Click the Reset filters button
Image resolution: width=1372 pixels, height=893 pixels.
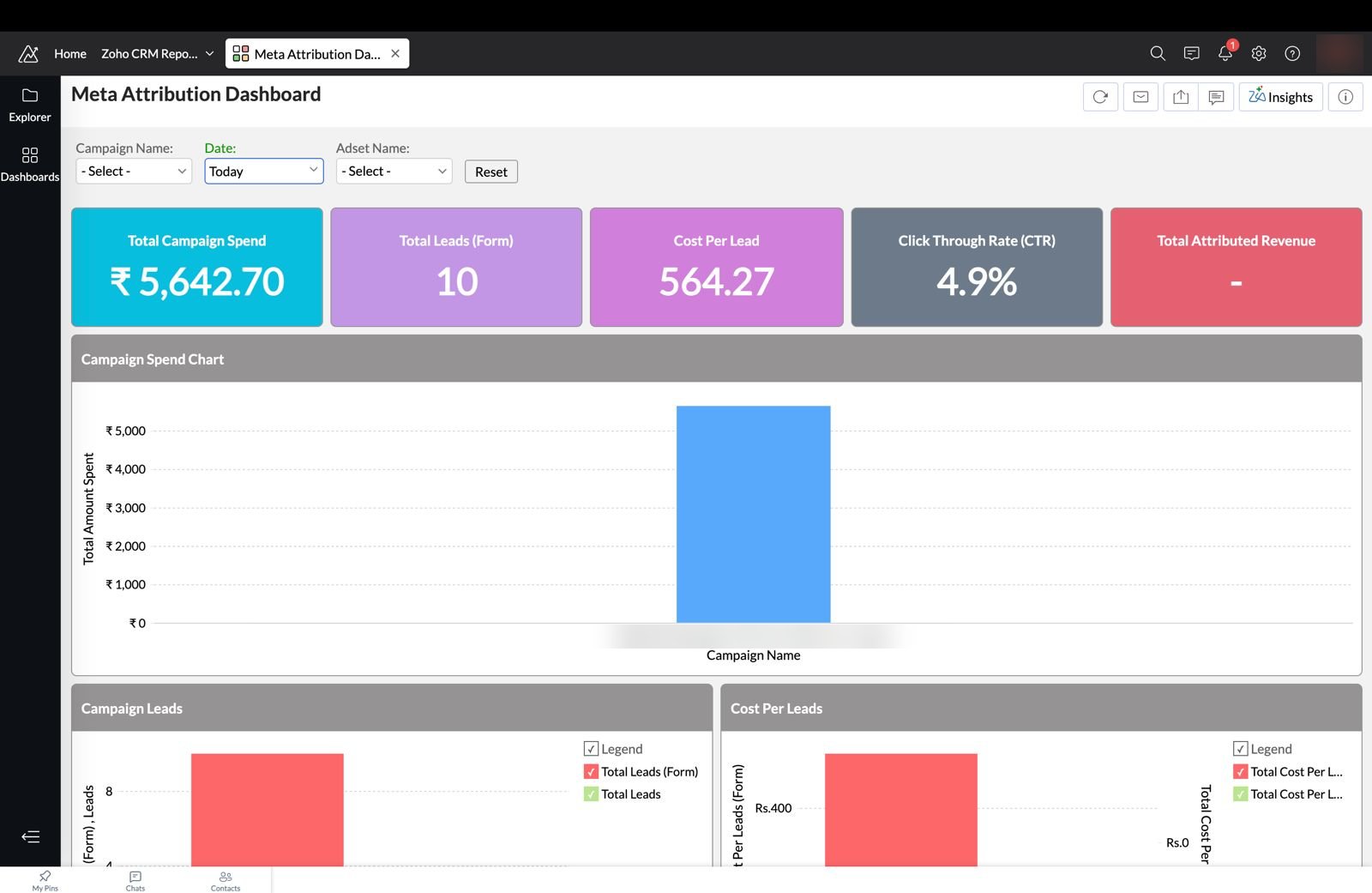[x=491, y=172]
